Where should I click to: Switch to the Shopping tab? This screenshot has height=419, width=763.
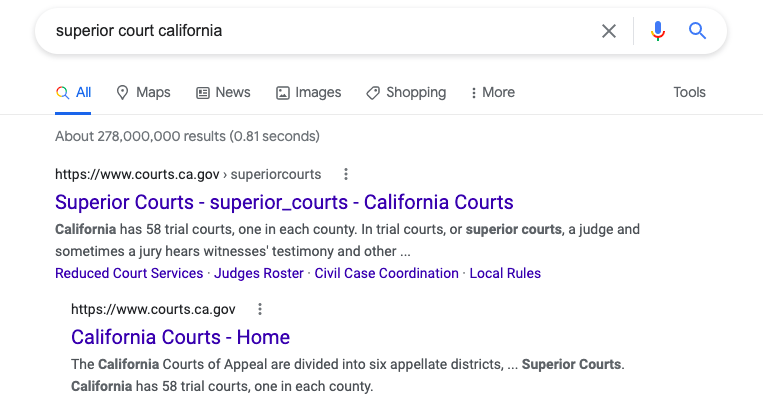tap(406, 92)
